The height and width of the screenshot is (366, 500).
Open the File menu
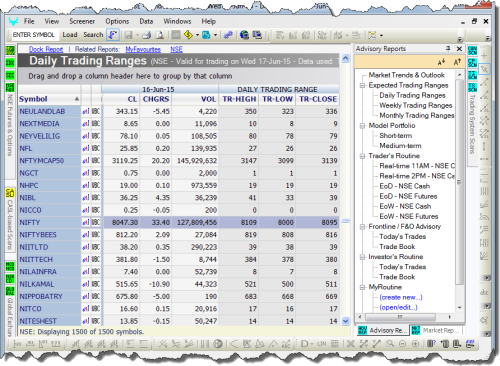29,21
